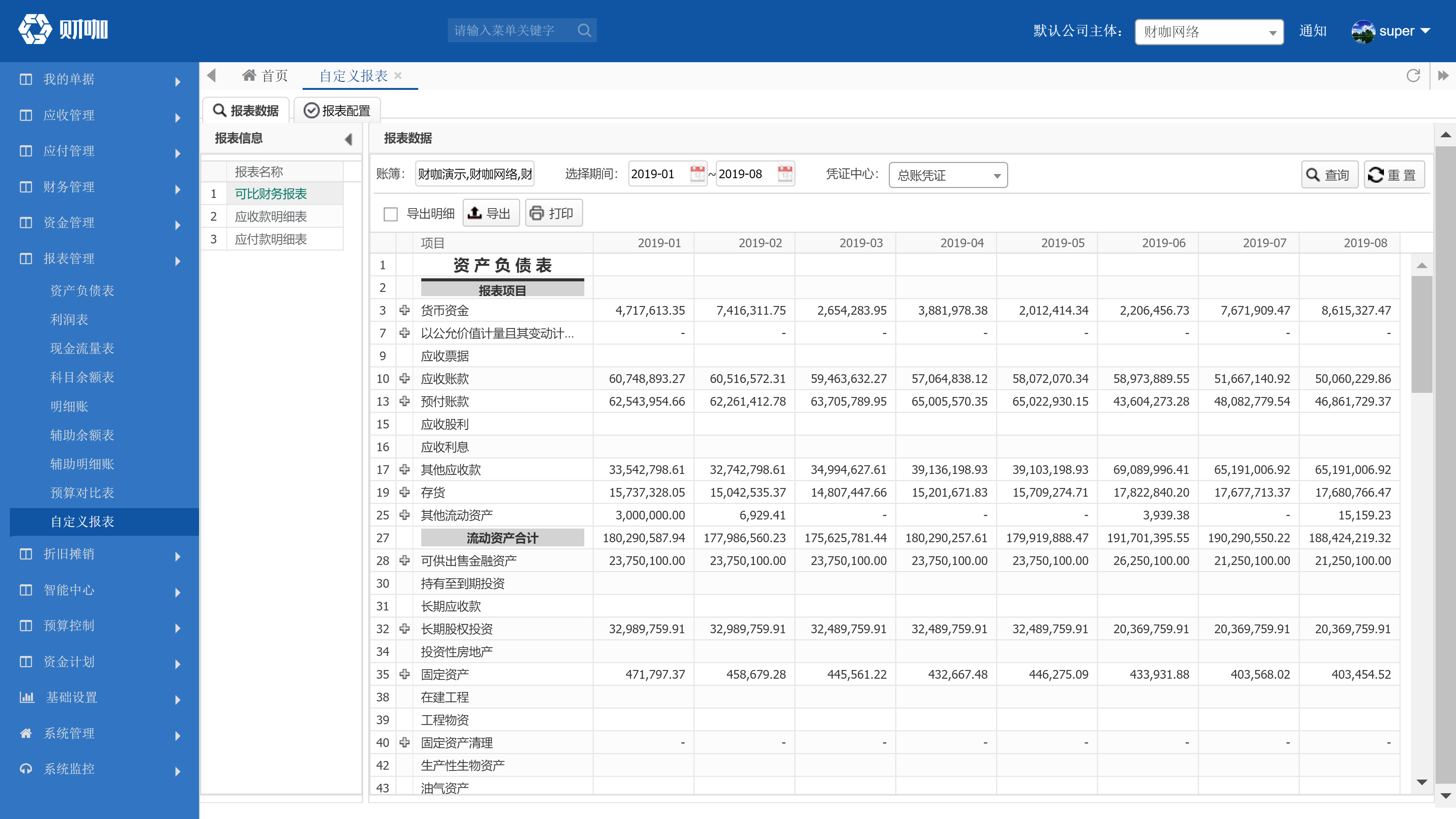This screenshot has height=819, width=1456.
Task: Click the 导出 button
Action: (491, 213)
